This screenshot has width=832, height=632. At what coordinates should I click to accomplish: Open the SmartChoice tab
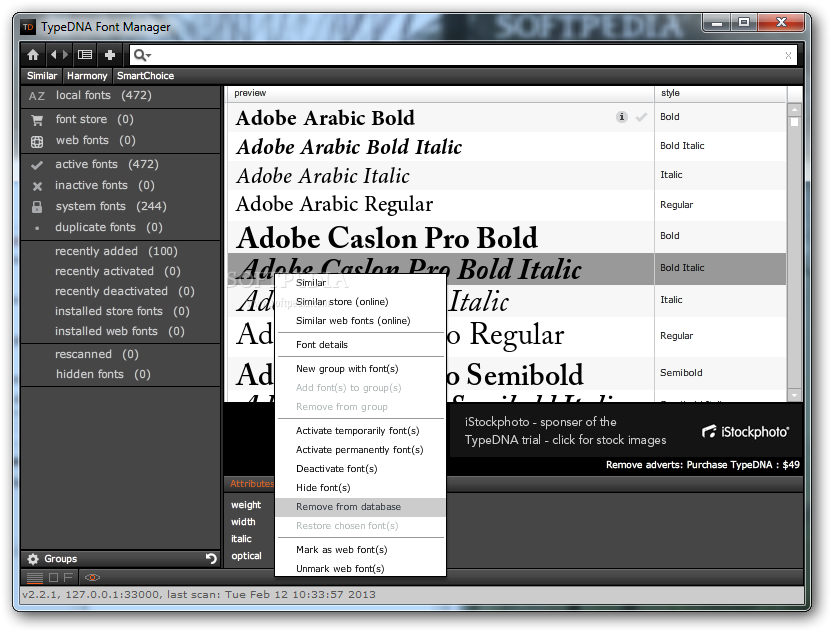[145, 76]
